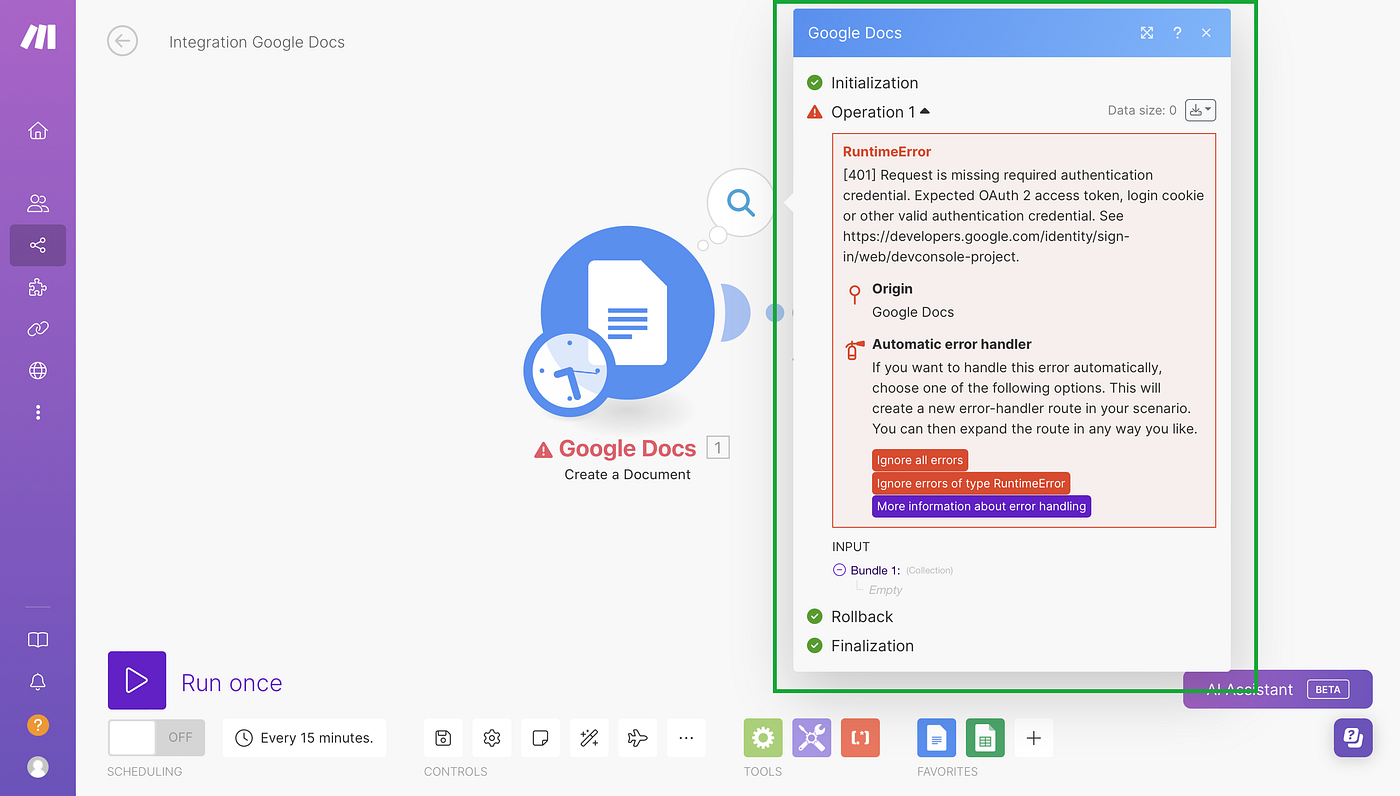This screenshot has height=796, width=1400.
Task: Click the Finalization step
Action: (x=872, y=646)
